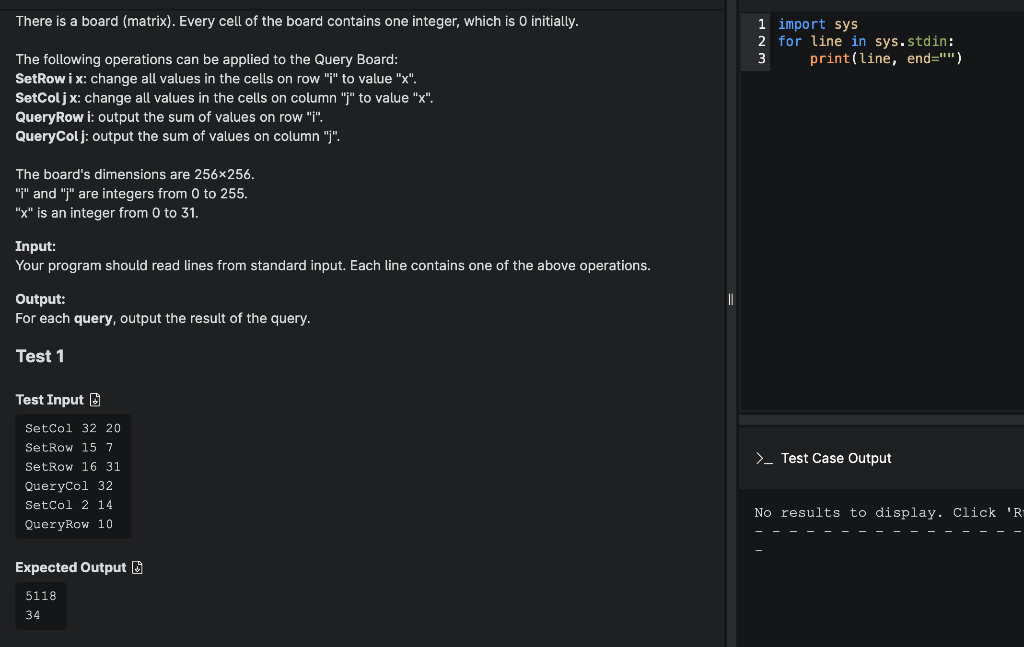The height and width of the screenshot is (647, 1024).
Task: Select the SetCol 32 20 line in Test Input
Action: tap(72, 427)
